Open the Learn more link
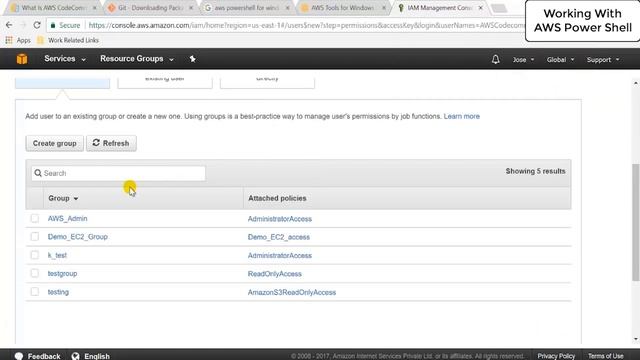 [x=462, y=116]
